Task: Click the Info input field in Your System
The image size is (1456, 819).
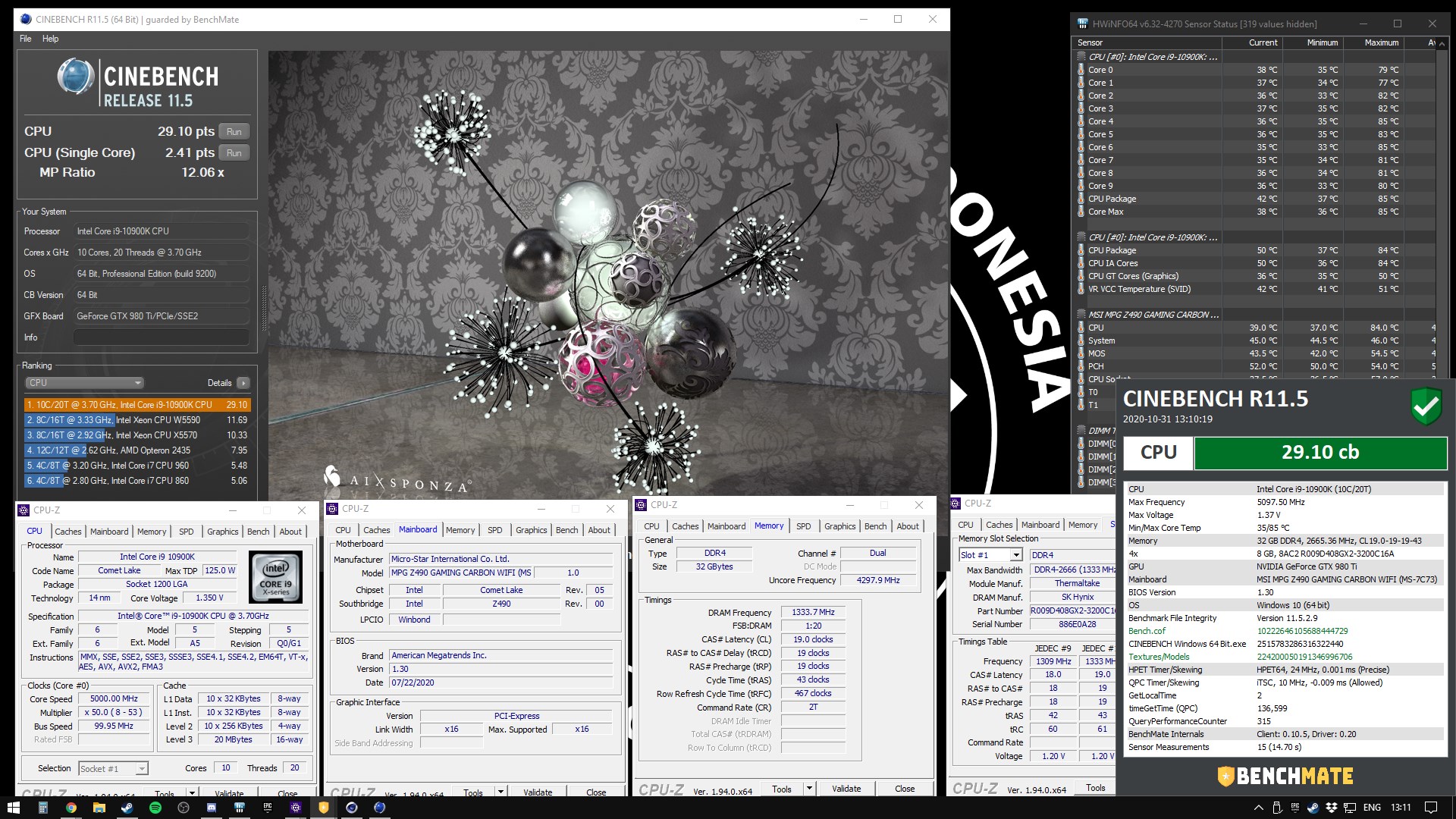Action: pyautogui.click(x=162, y=337)
